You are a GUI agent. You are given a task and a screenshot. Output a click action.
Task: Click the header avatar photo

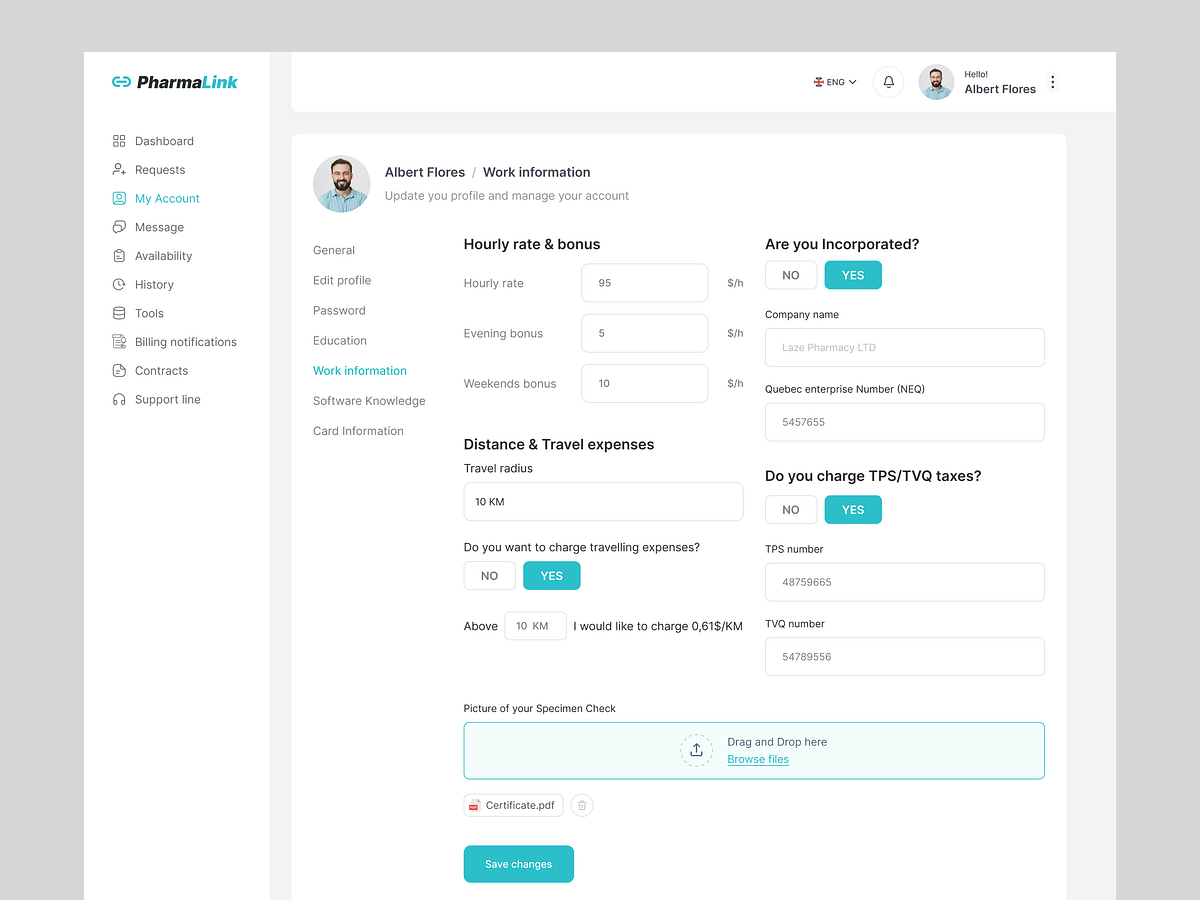(x=936, y=82)
